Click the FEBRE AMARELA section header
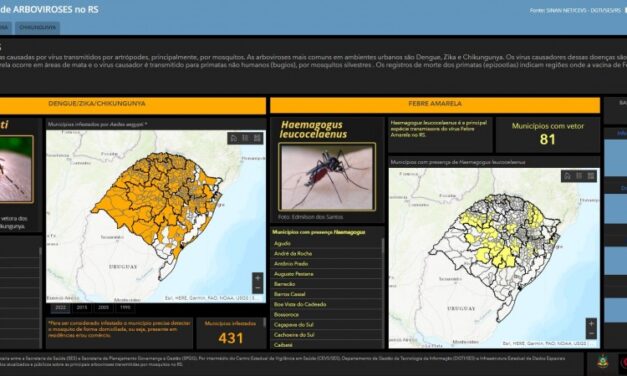 coord(435,105)
